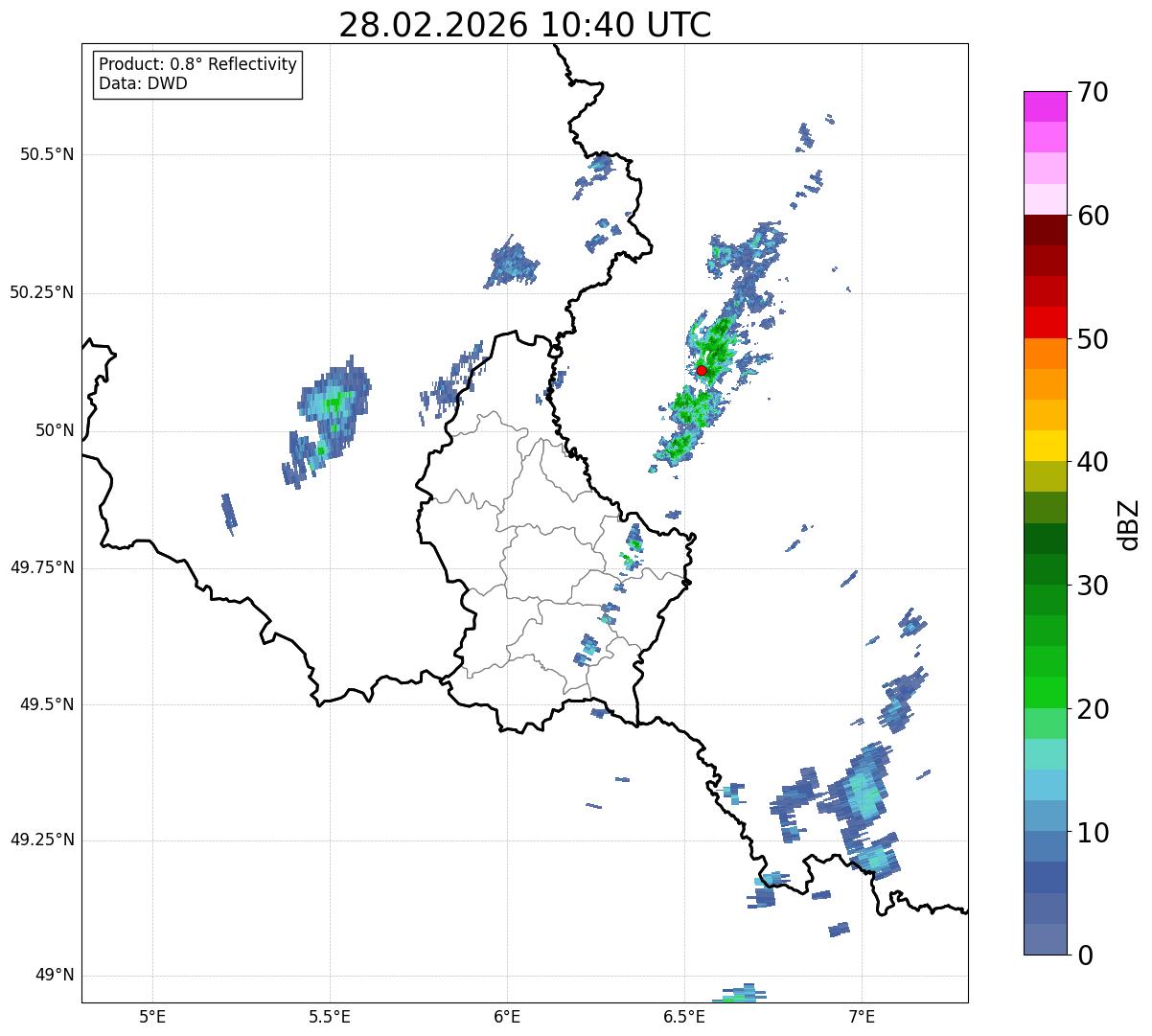The height and width of the screenshot is (1036, 1152).
Task: Click the colorbar "dBZ" axis label
Action: click(x=1129, y=523)
